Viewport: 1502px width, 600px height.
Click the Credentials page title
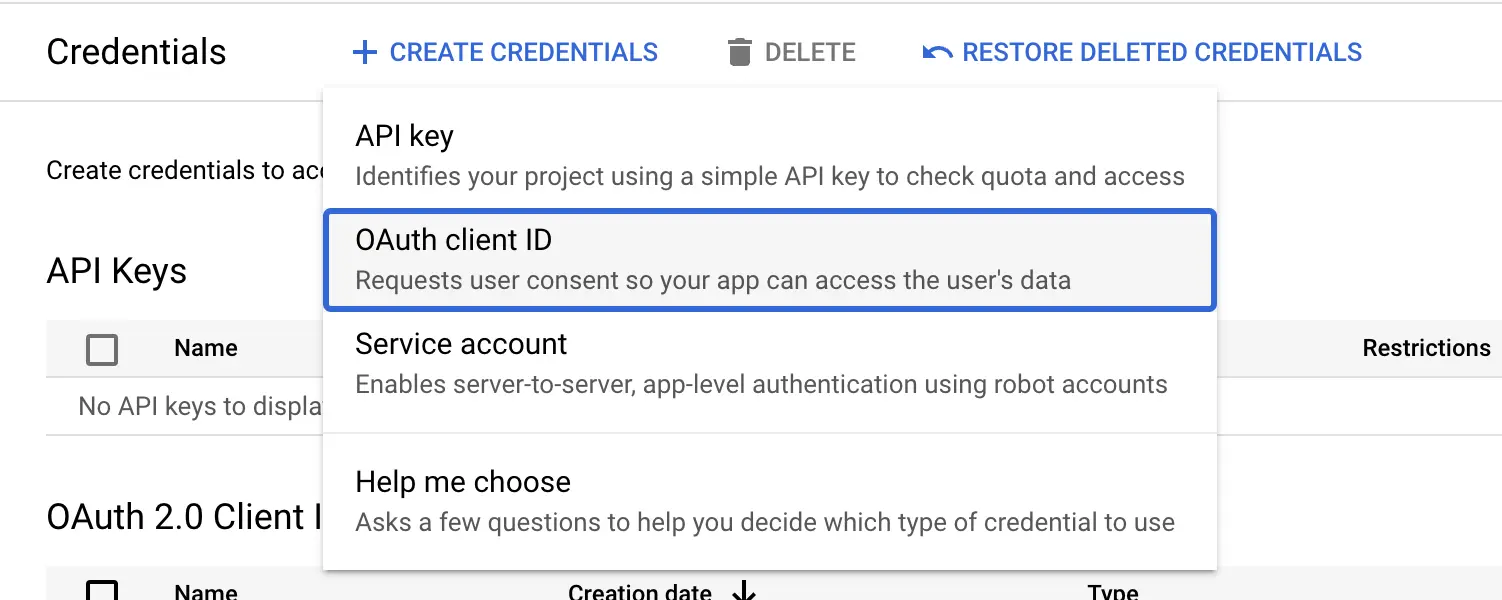point(135,52)
